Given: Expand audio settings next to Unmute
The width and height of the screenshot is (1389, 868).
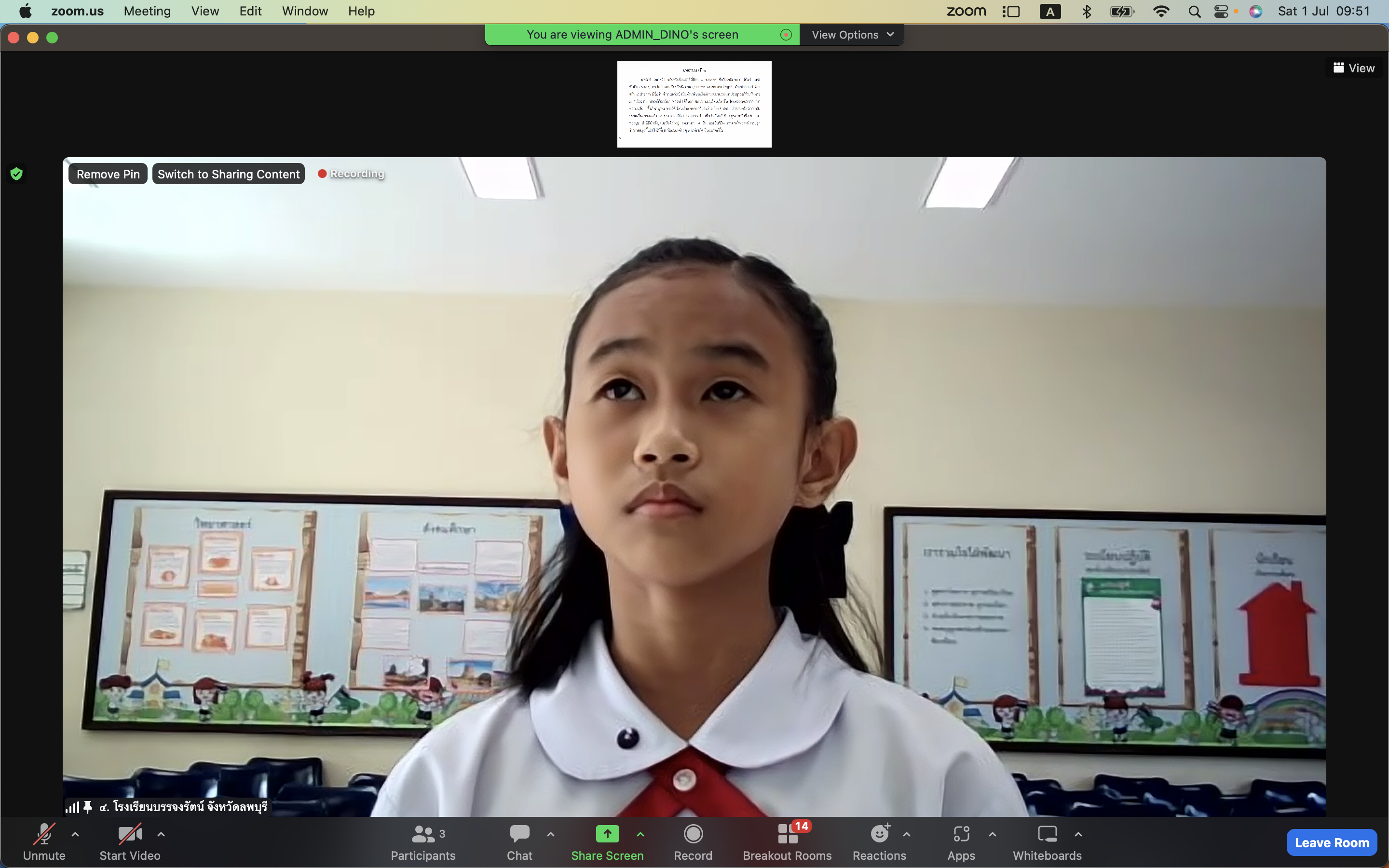Looking at the screenshot, I should pyautogui.click(x=75, y=836).
